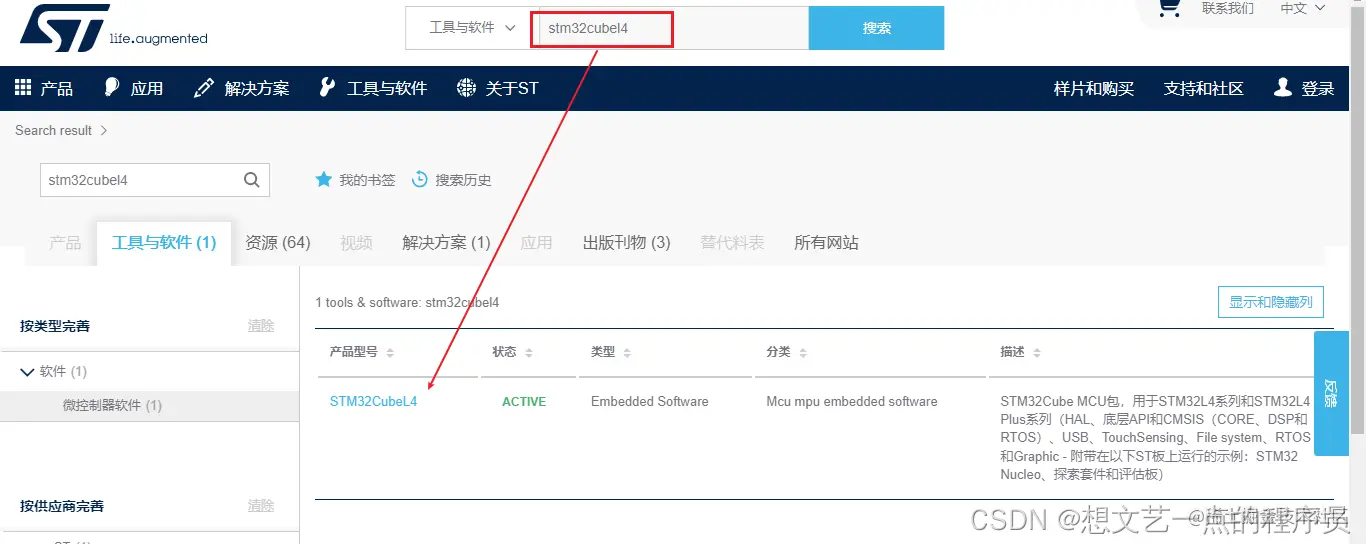Switch to the 工具与软件 (1) results tab
The width and height of the screenshot is (1366, 544).
click(164, 243)
